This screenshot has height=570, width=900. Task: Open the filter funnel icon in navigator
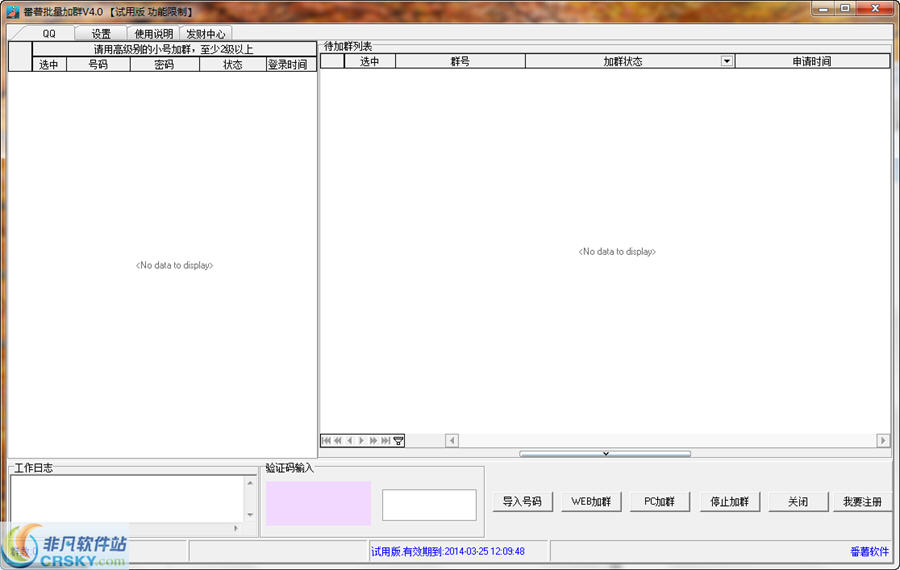(398, 441)
